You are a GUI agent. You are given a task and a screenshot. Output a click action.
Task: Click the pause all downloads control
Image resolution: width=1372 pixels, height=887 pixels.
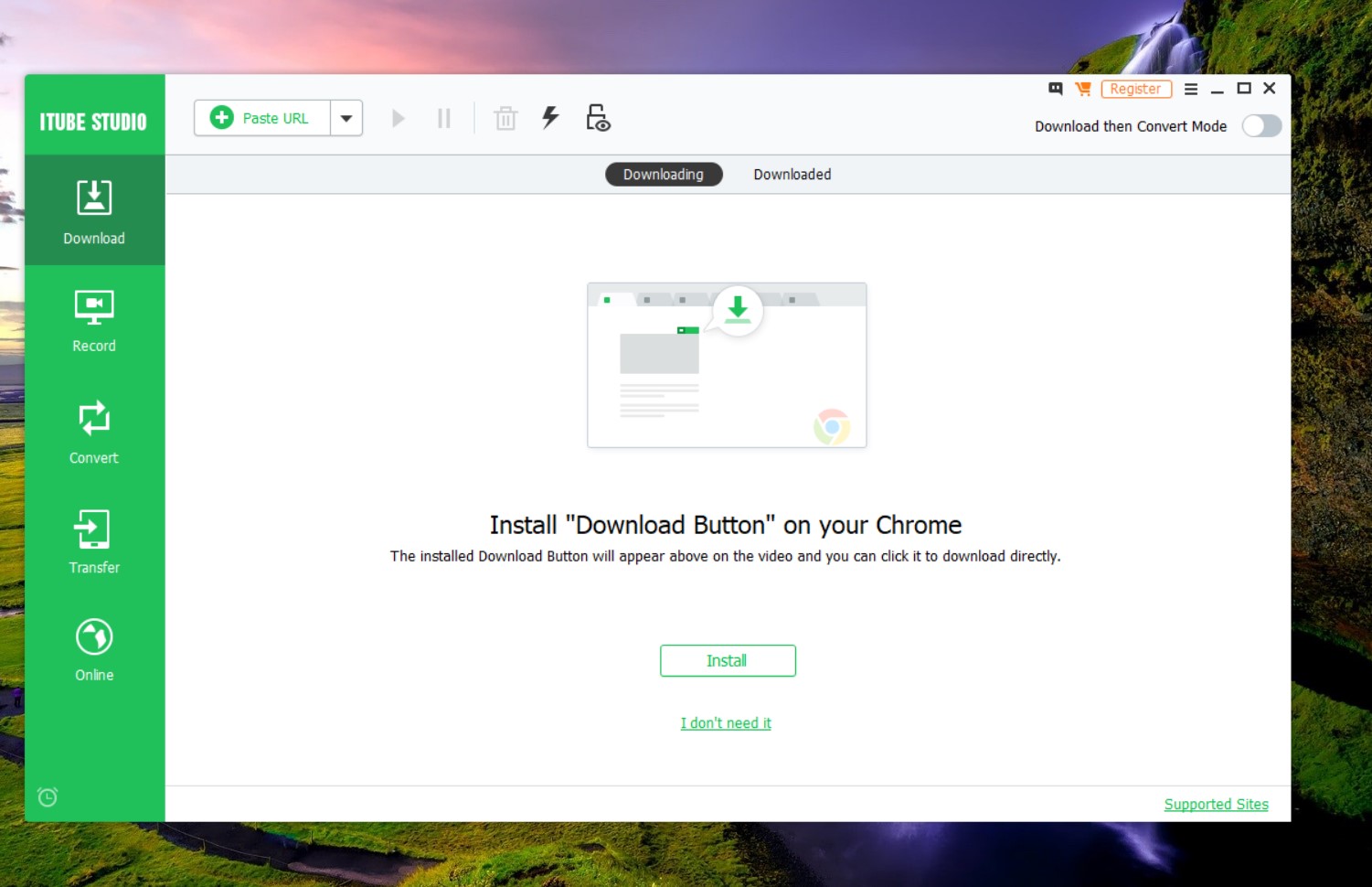coord(444,118)
